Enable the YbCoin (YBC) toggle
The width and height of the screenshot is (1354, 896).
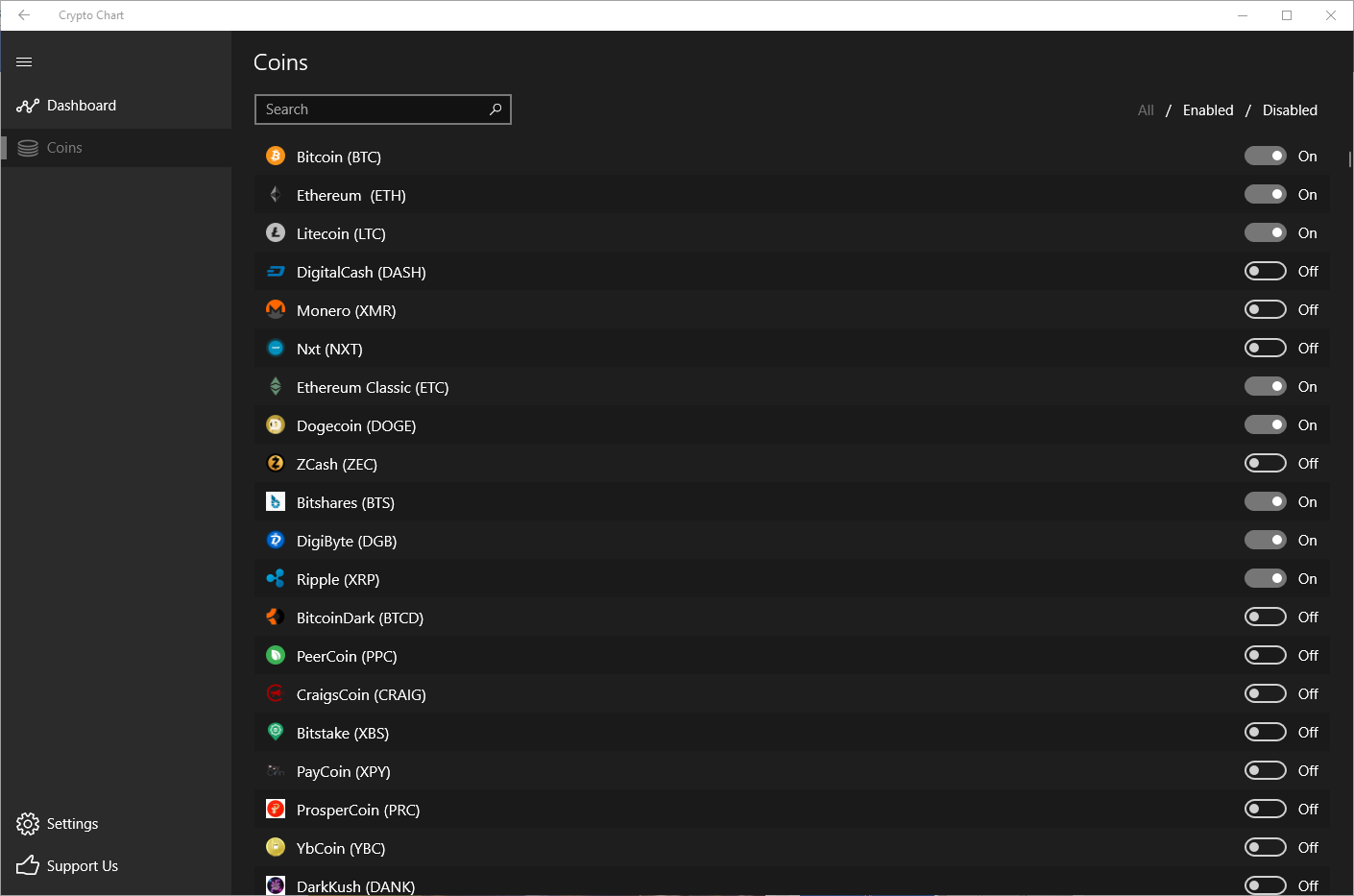coord(1266,847)
